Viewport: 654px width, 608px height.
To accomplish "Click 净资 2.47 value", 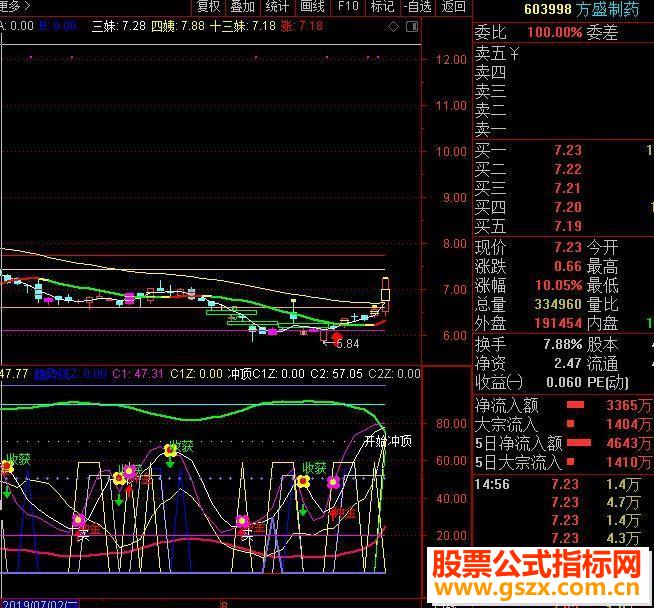I will (x=568, y=363).
